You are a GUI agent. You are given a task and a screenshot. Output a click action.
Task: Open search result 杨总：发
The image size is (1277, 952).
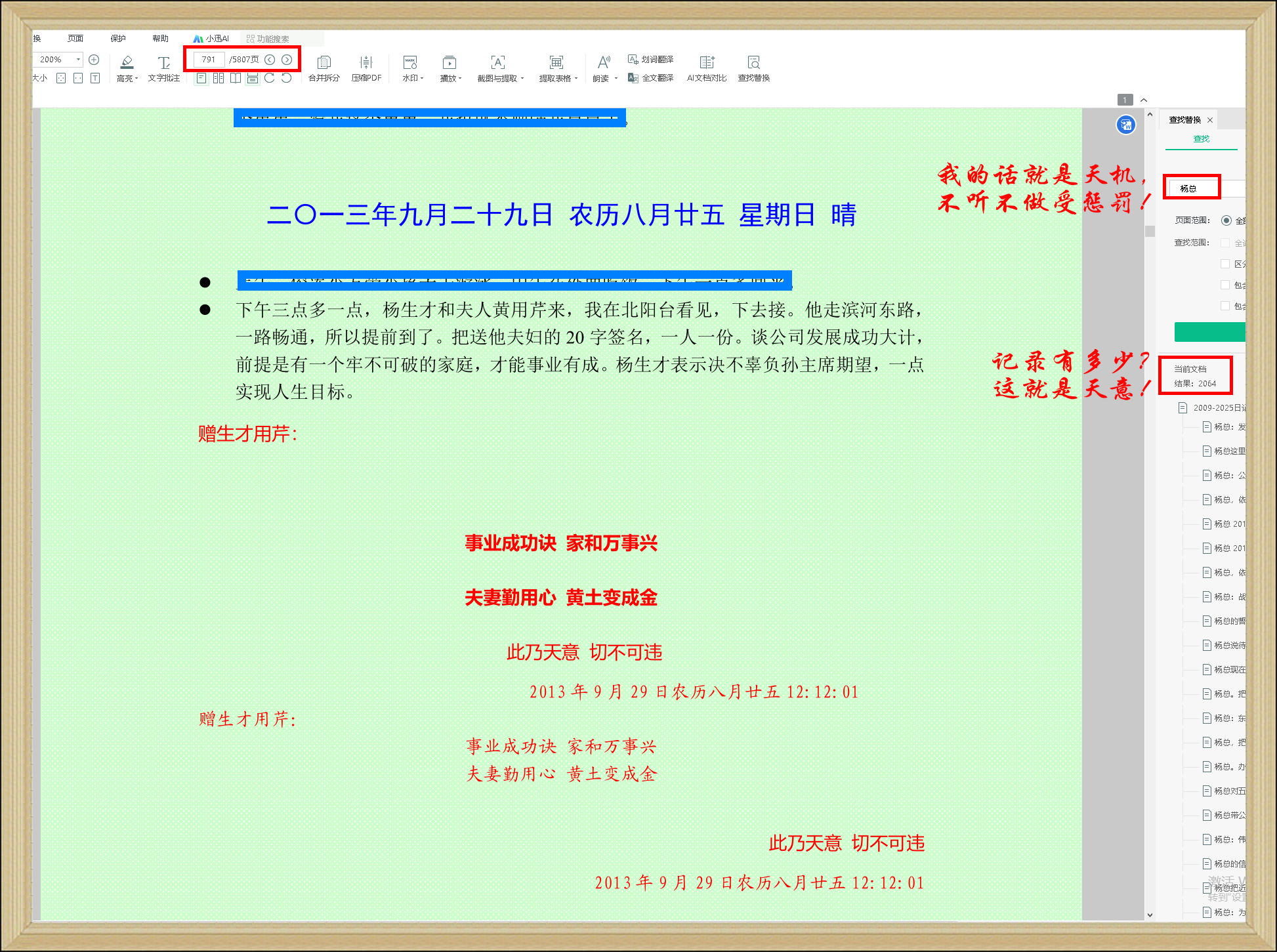[x=1225, y=427]
